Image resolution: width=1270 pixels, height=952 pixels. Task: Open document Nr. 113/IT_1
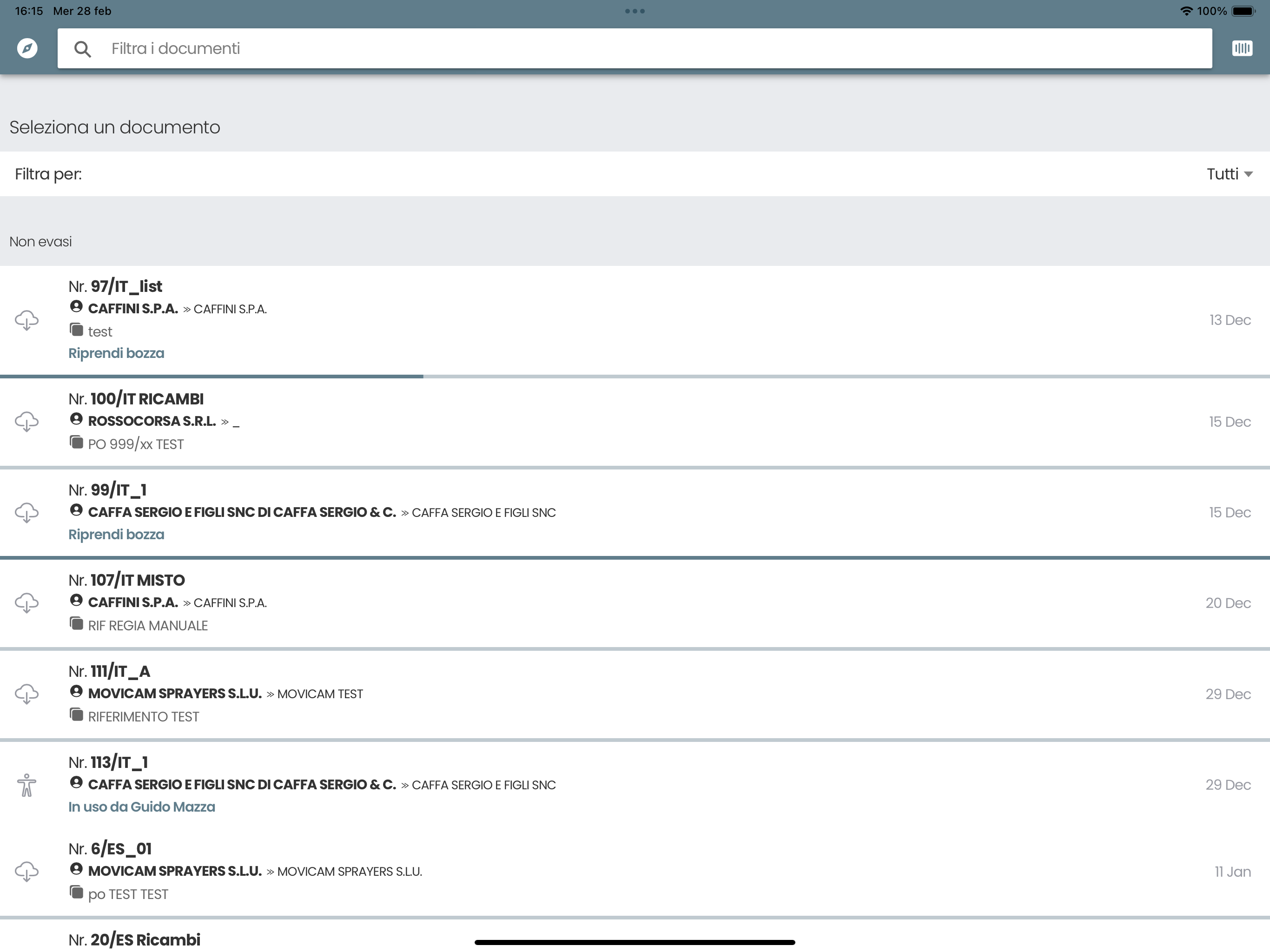[x=635, y=785]
